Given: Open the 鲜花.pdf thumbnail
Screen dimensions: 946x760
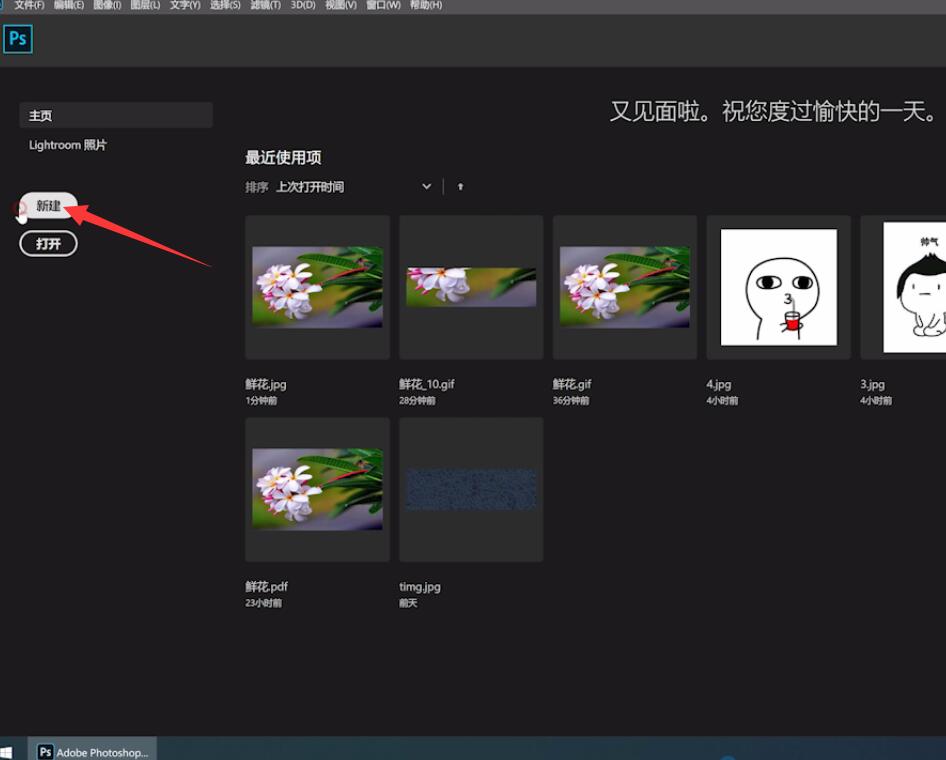Looking at the screenshot, I should [317, 489].
